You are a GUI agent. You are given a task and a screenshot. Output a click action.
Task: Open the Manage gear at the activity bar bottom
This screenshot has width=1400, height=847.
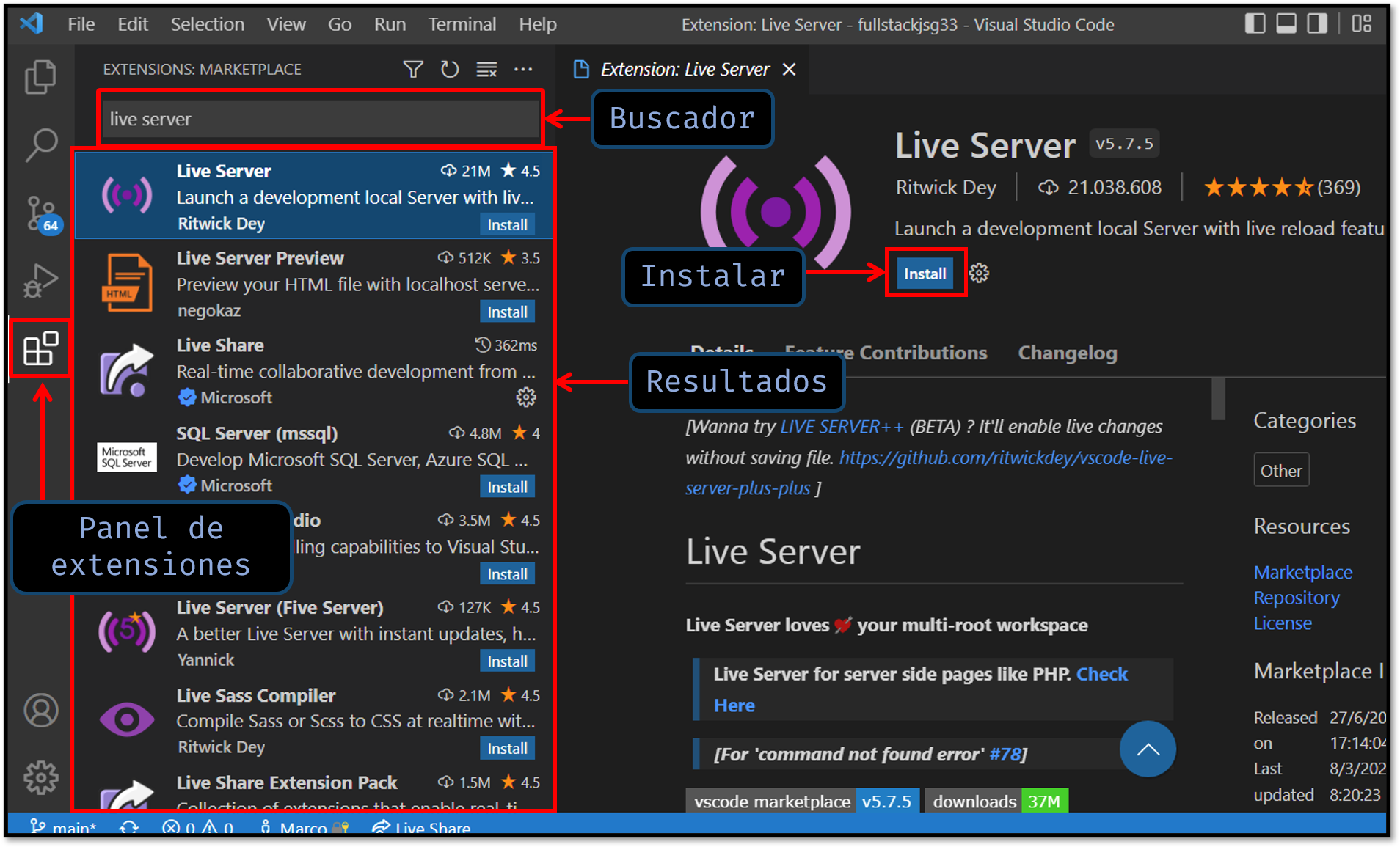tap(41, 777)
